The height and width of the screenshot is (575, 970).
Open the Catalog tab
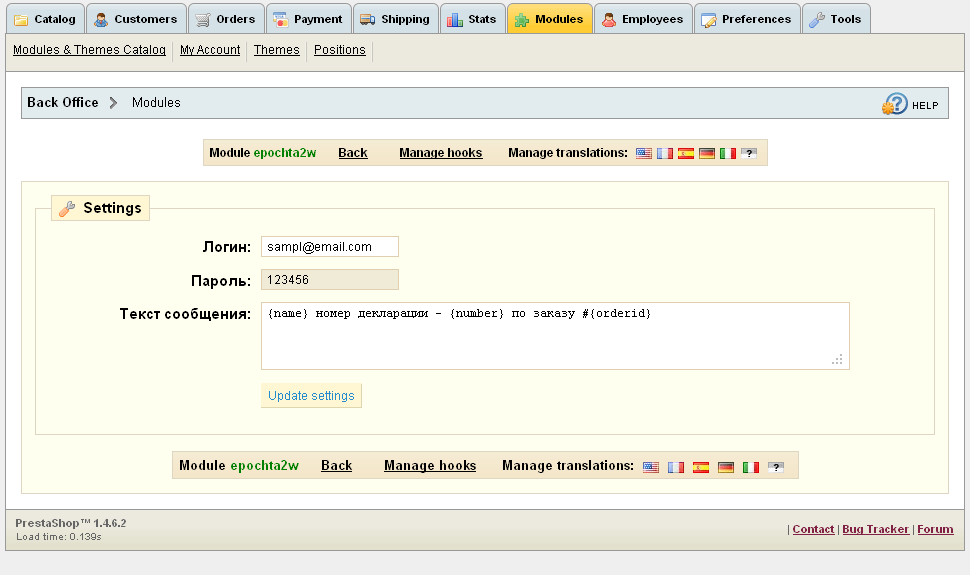(x=44, y=19)
